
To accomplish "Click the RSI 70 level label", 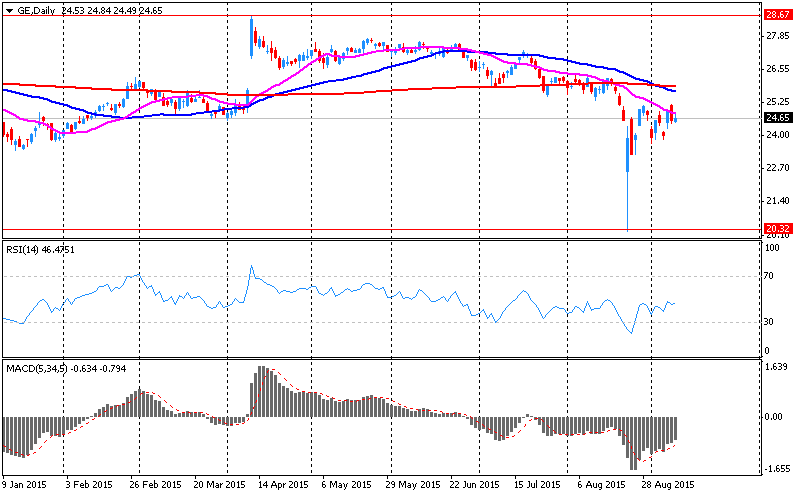I will 769,276.
